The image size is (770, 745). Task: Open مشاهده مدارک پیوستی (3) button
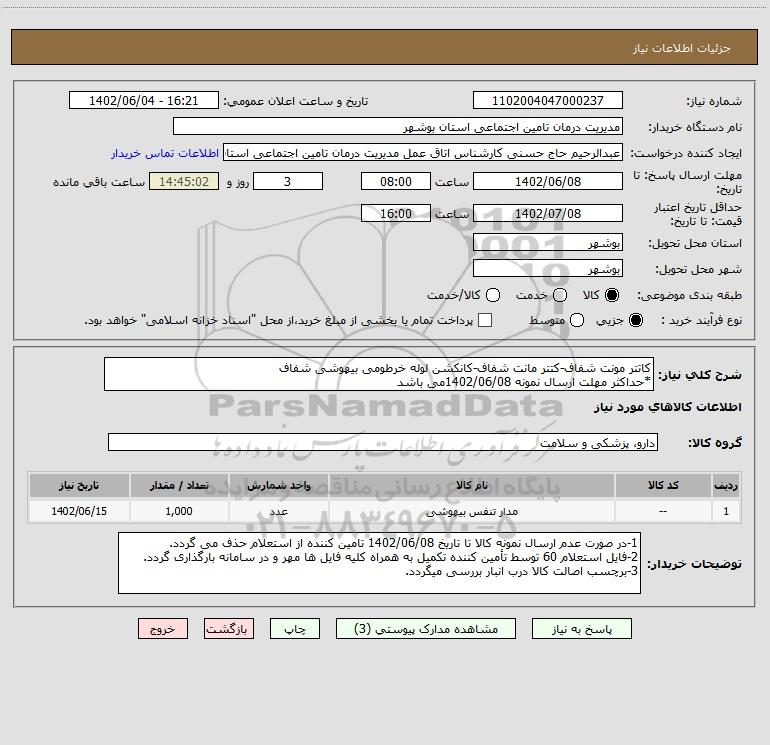[x=426, y=629]
